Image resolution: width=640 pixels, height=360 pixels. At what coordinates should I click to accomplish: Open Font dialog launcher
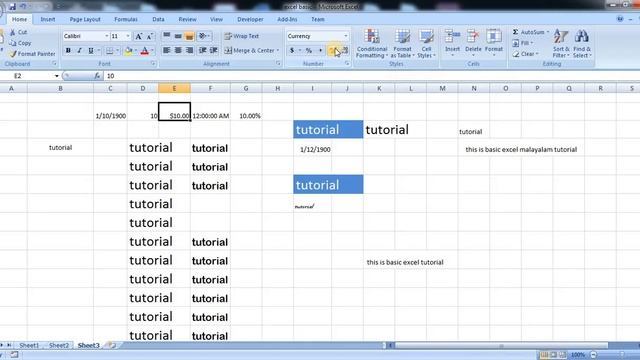[x=153, y=64]
